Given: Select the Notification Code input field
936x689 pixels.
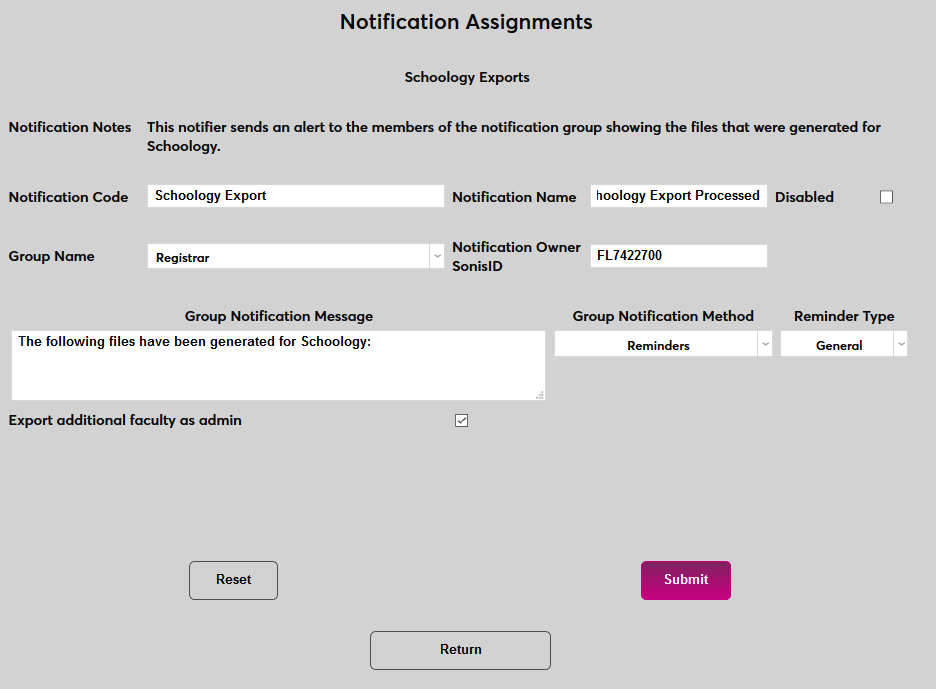Looking at the screenshot, I should point(295,196).
